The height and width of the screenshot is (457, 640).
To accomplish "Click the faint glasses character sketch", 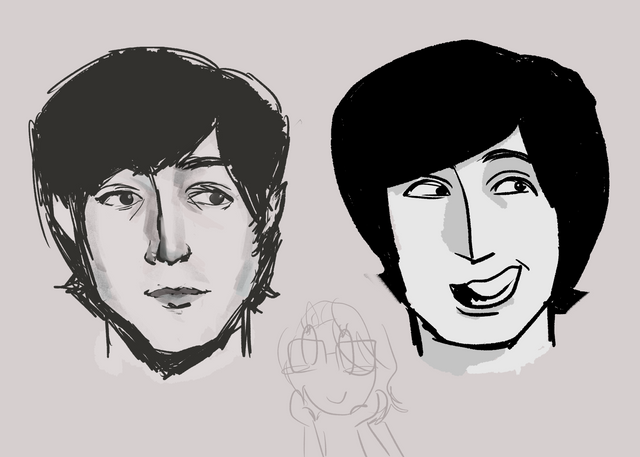I will 341,377.
